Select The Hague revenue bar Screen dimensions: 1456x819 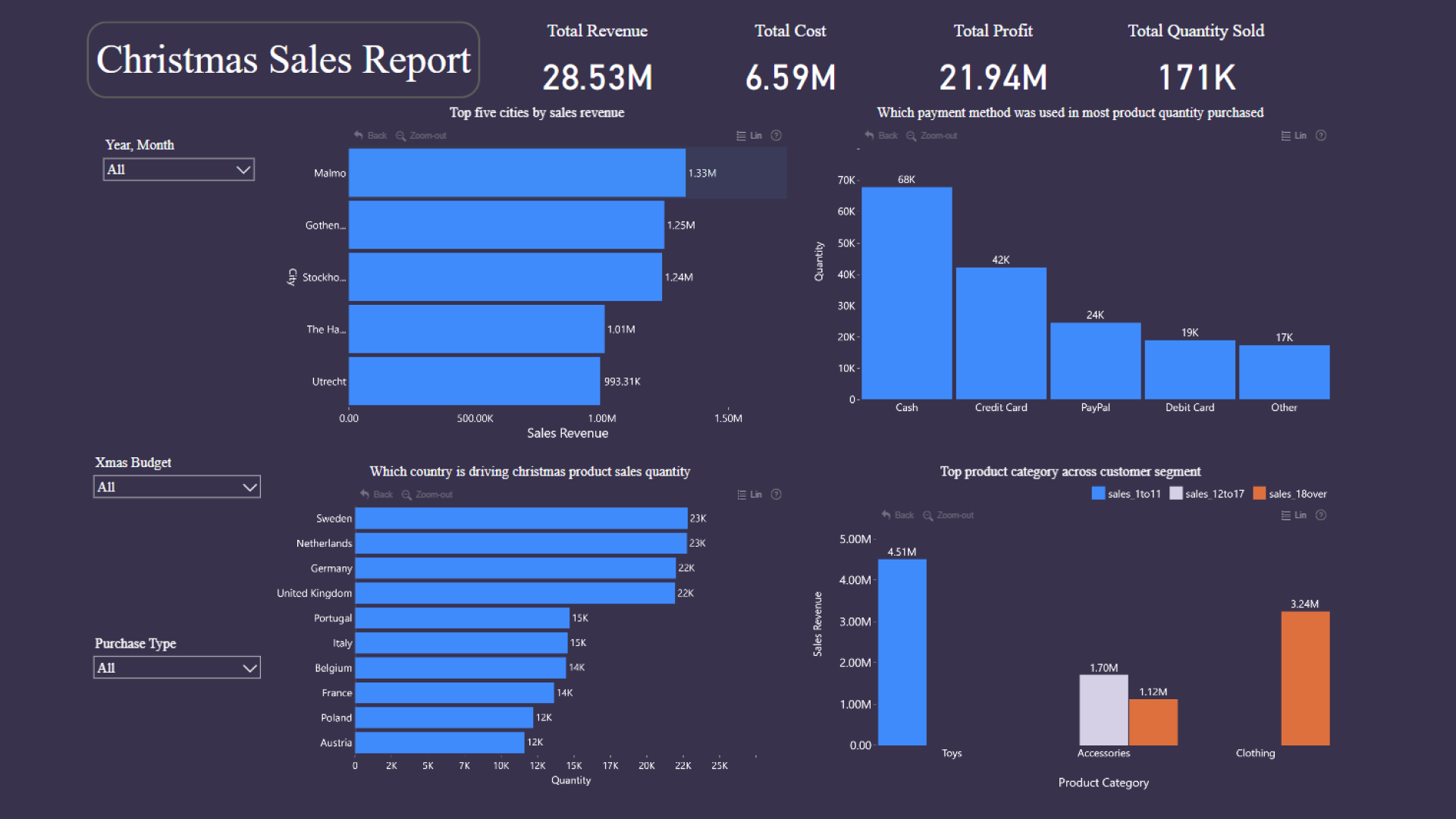pyautogui.click(x=476, y=329)
